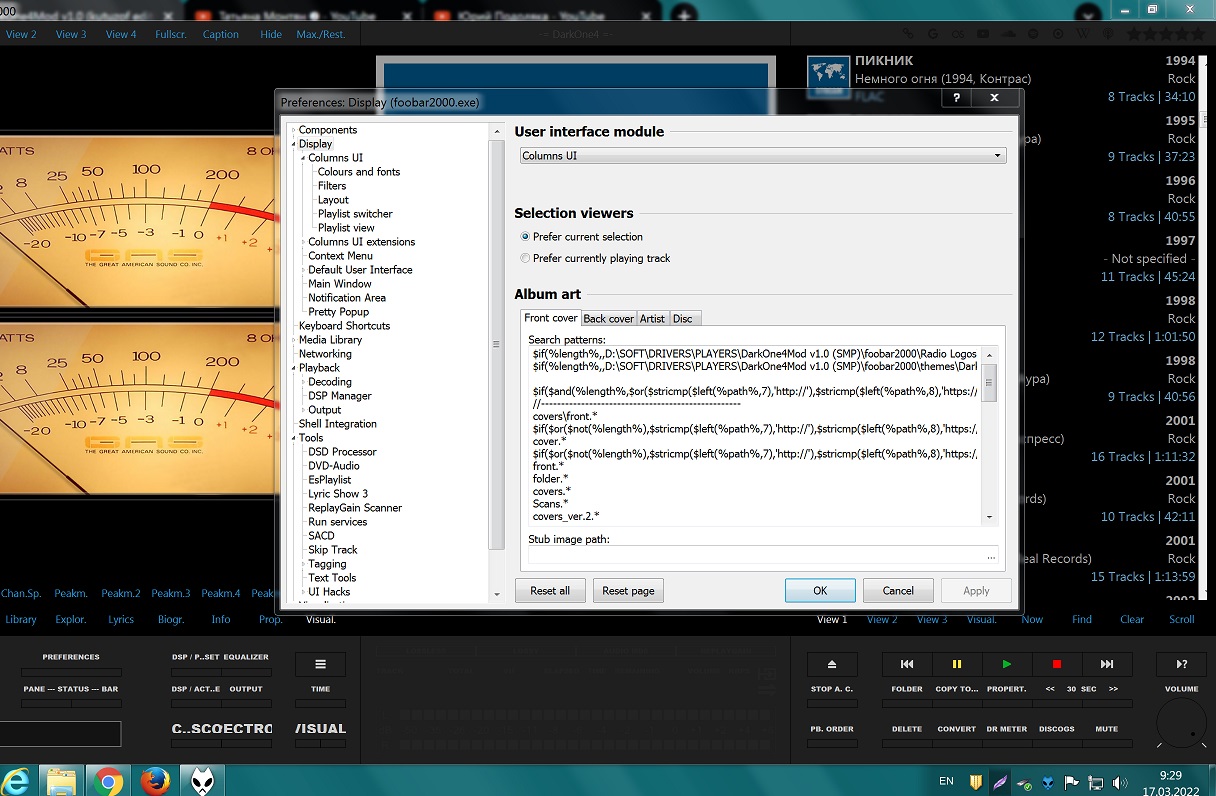Viewport: 1216px width, 796px height.
Task: Click the eject icon button
Action: pyautogui.click(x=832, y=664)
